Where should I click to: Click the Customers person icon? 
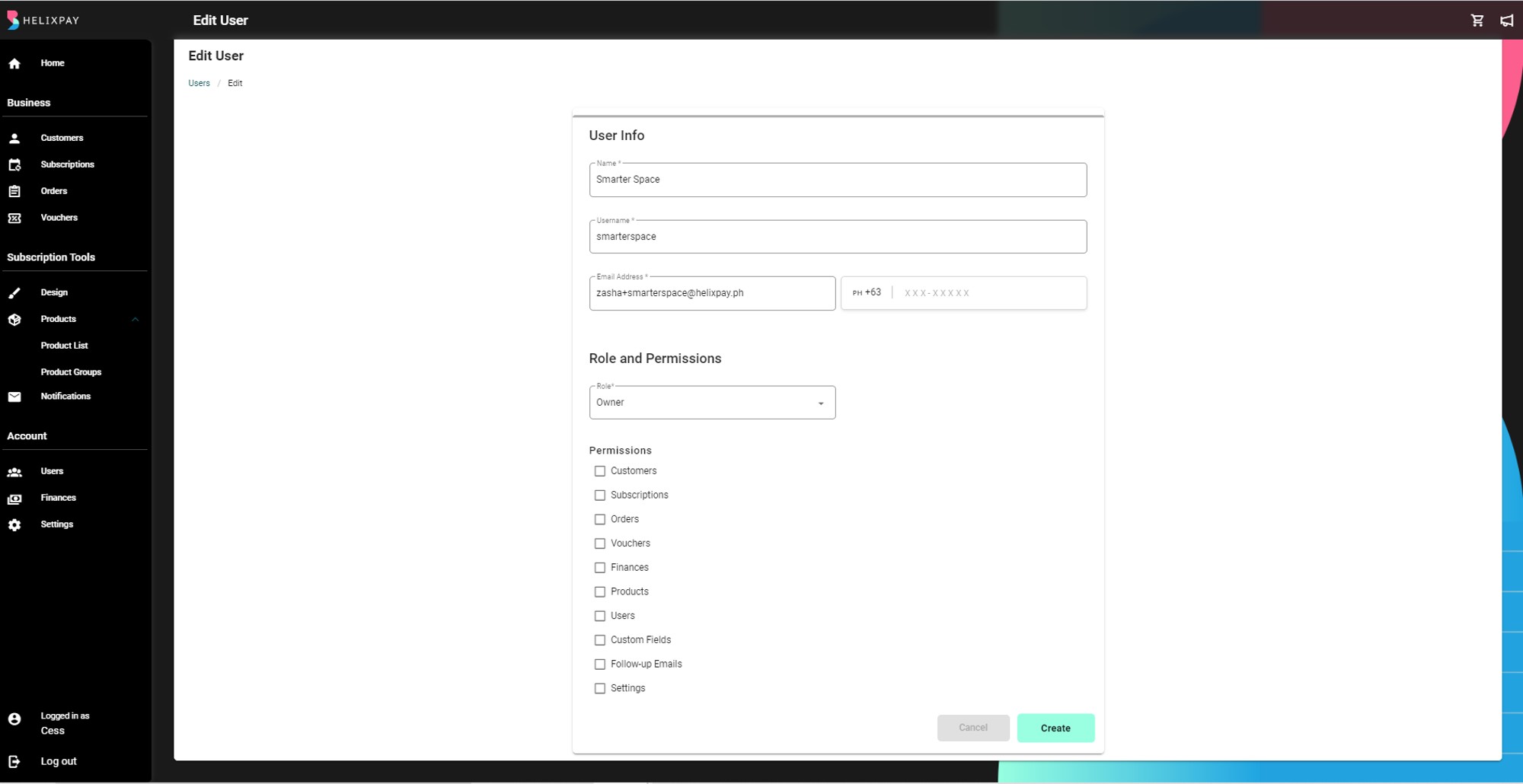pos(14,138)
